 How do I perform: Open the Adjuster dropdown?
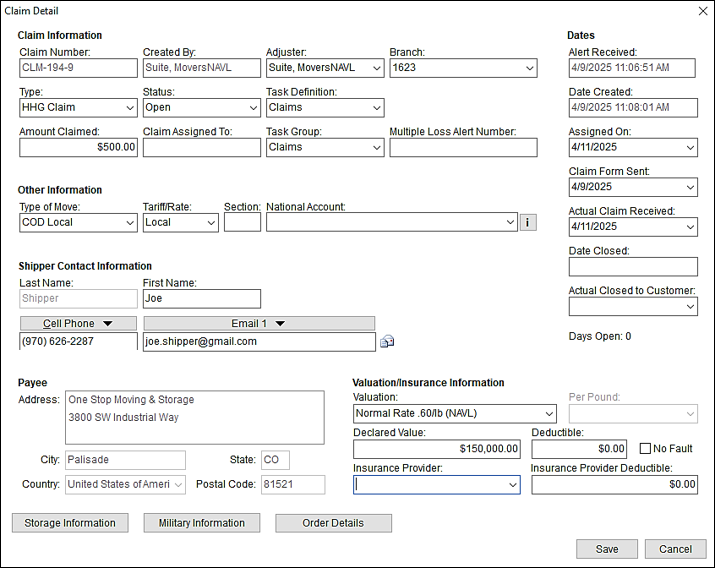(x=376, y=68)
